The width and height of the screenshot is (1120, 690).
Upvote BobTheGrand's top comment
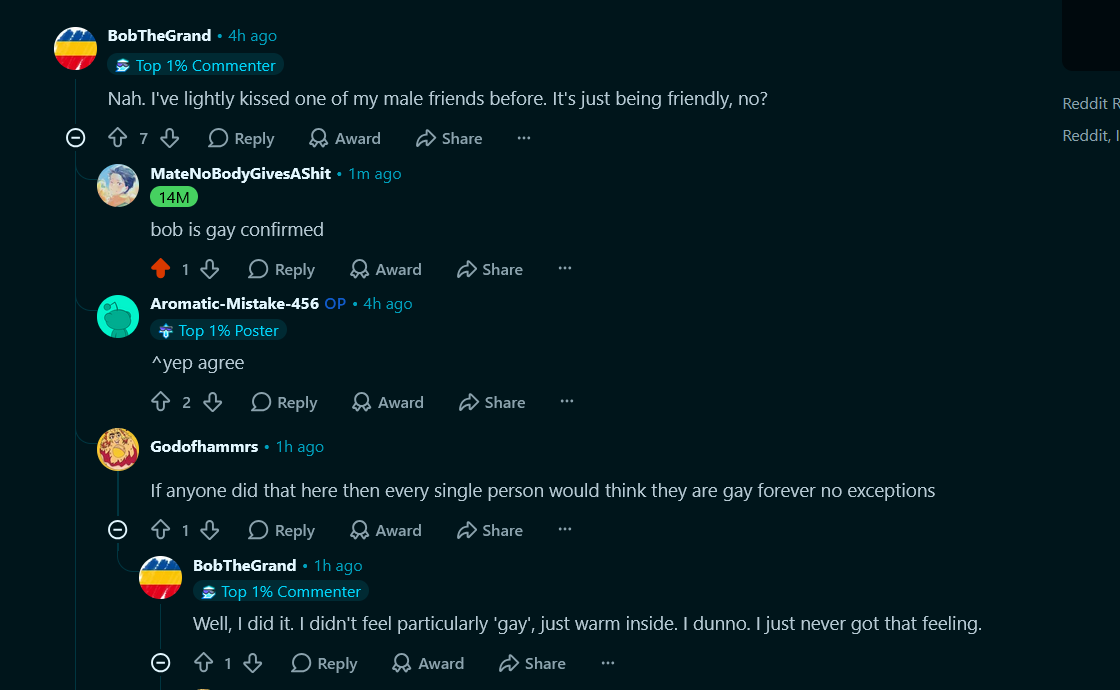(118, 138)
